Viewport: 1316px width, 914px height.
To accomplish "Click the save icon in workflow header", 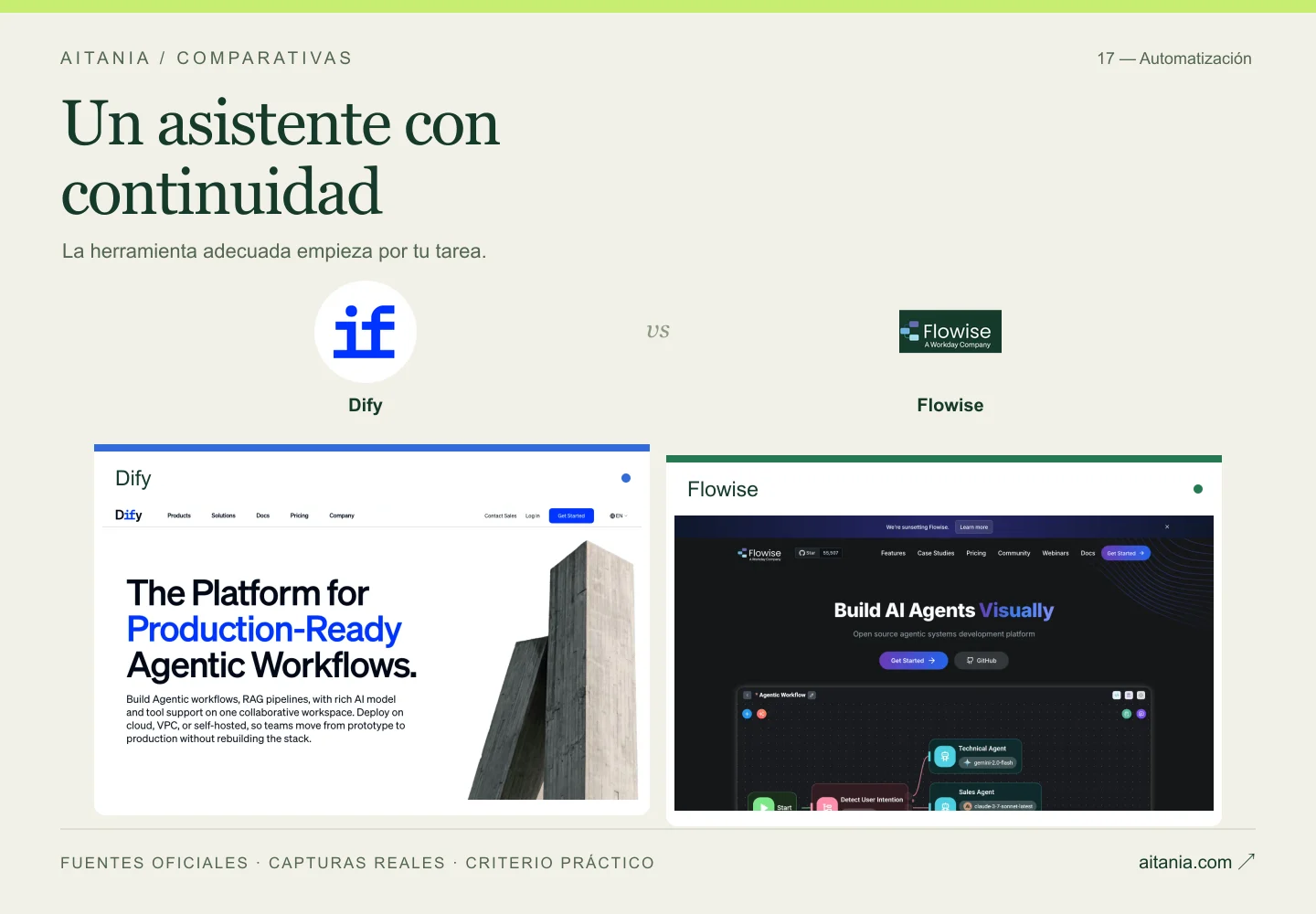I will [1129, 696].
